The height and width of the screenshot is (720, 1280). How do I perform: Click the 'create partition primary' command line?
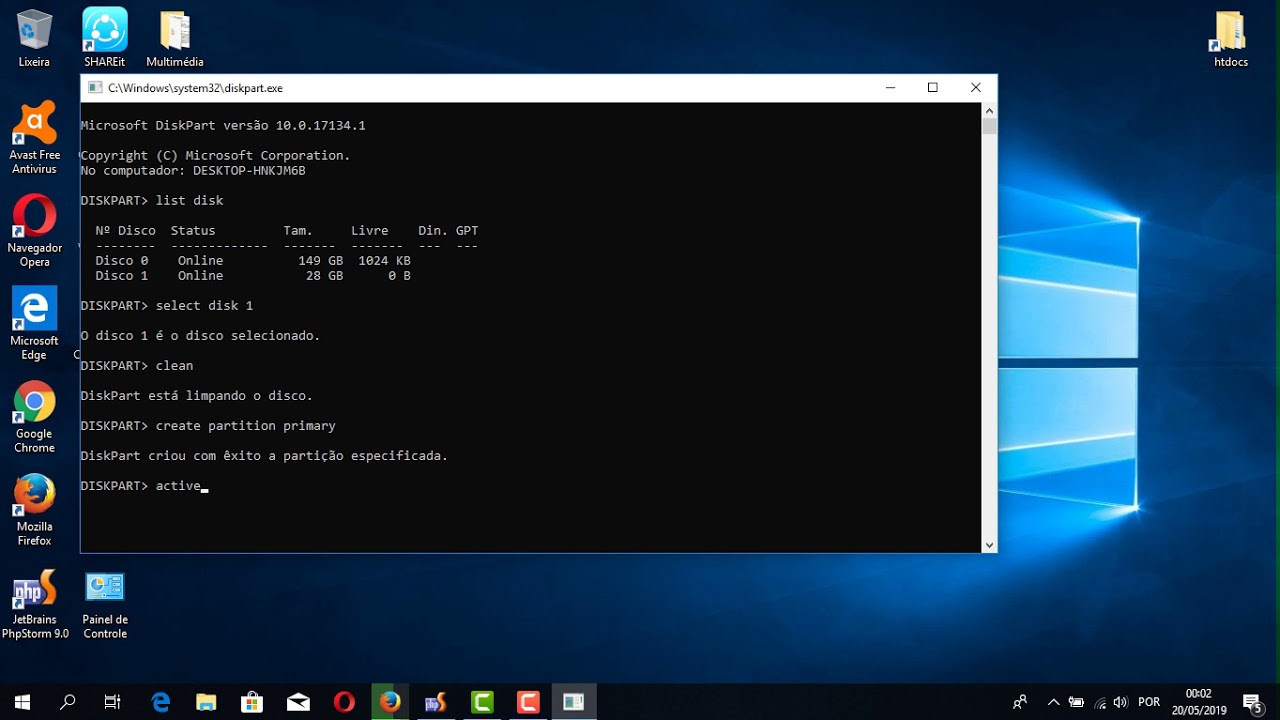pos(208,426)
